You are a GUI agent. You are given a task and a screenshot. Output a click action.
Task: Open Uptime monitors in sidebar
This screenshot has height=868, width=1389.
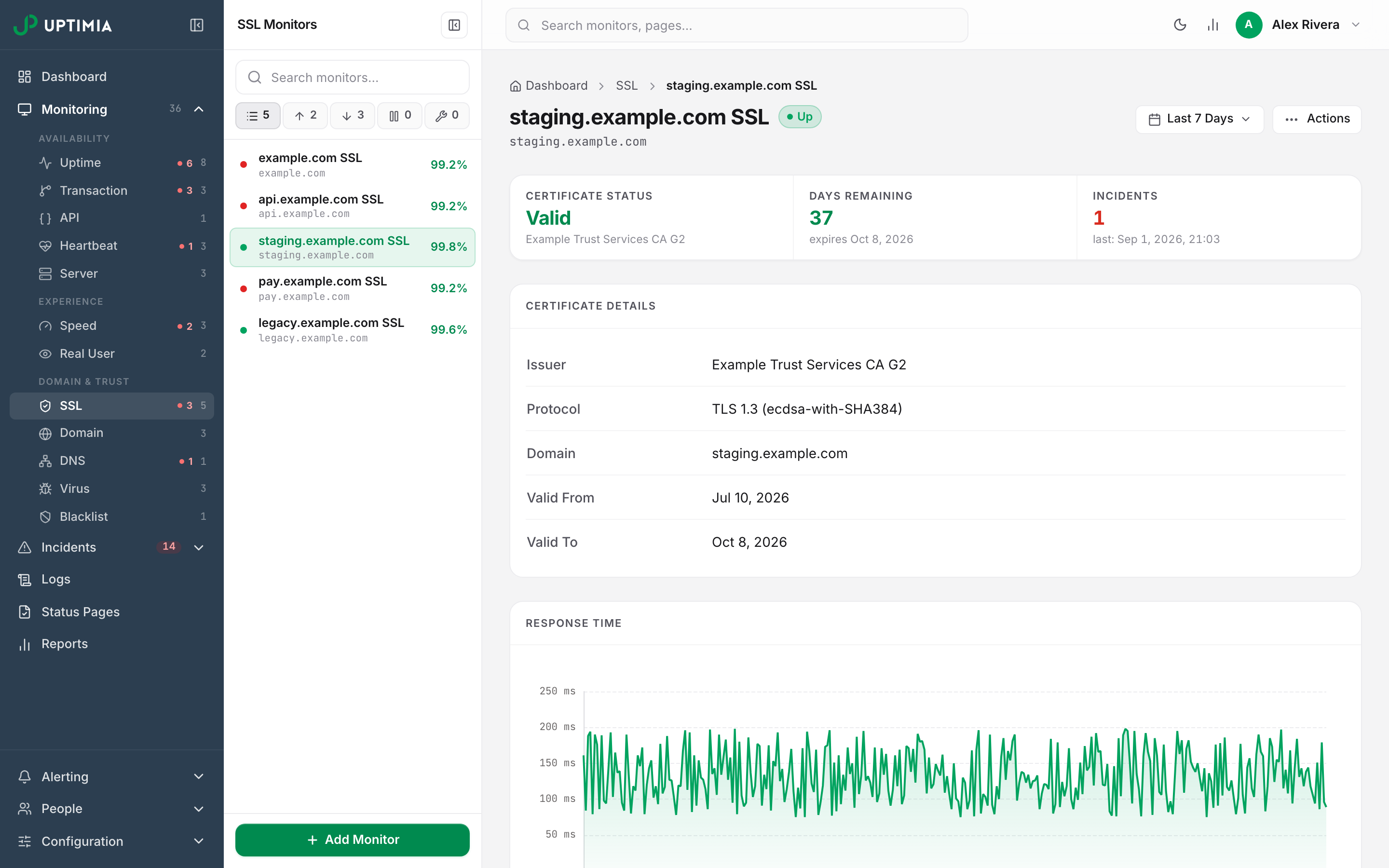[x=112, y=163]
